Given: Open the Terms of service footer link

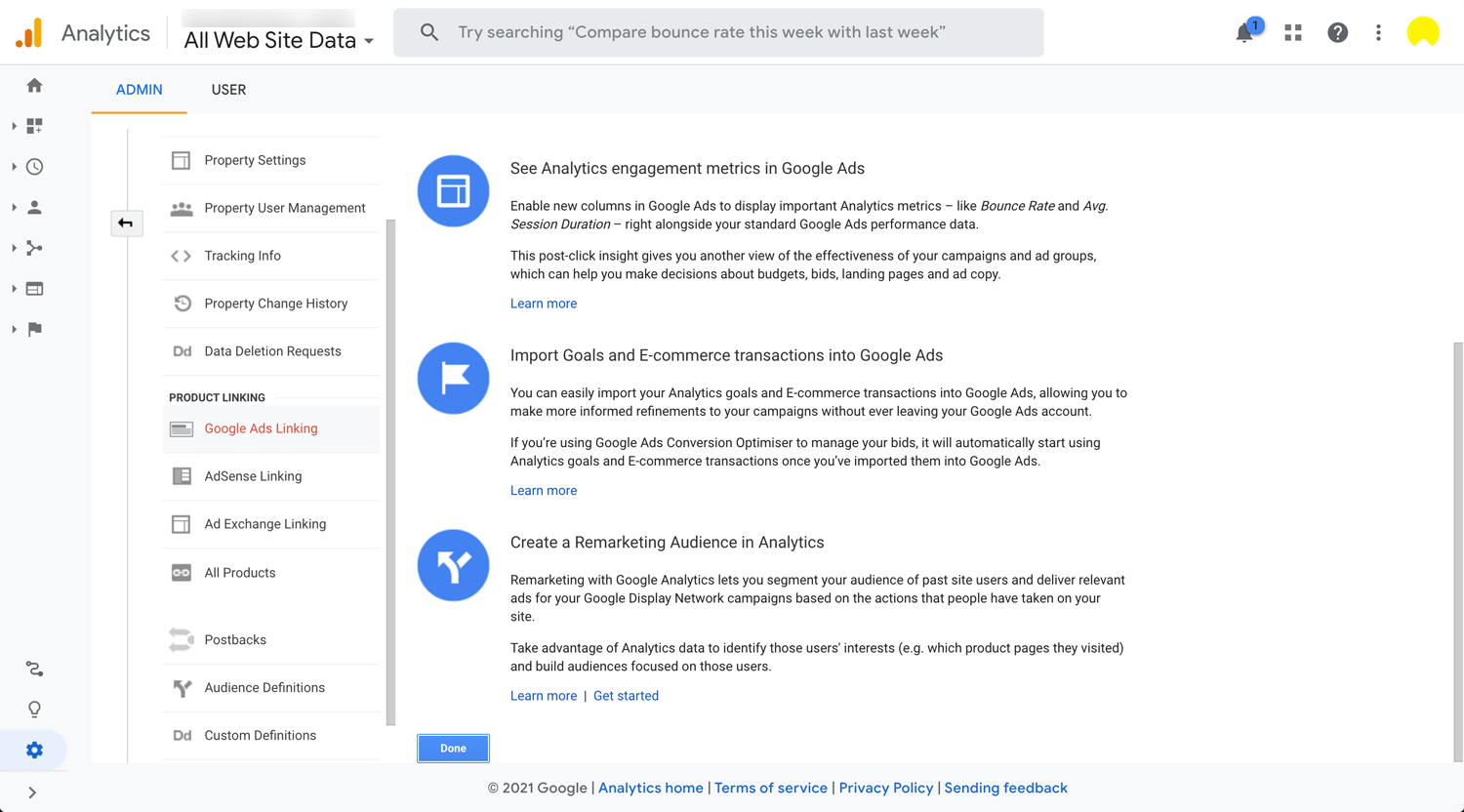Looking at the screenshot, I should click(x=771, y=788).
